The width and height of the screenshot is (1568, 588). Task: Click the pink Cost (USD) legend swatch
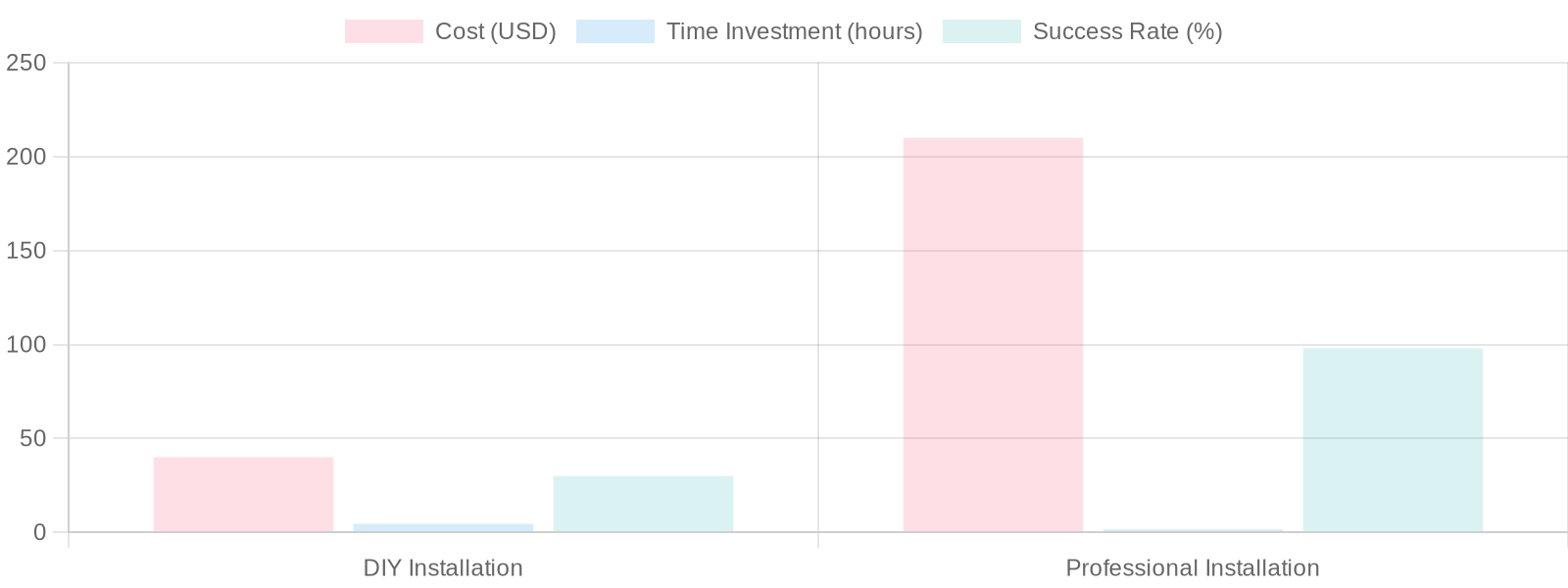click(x=383, y=31)
